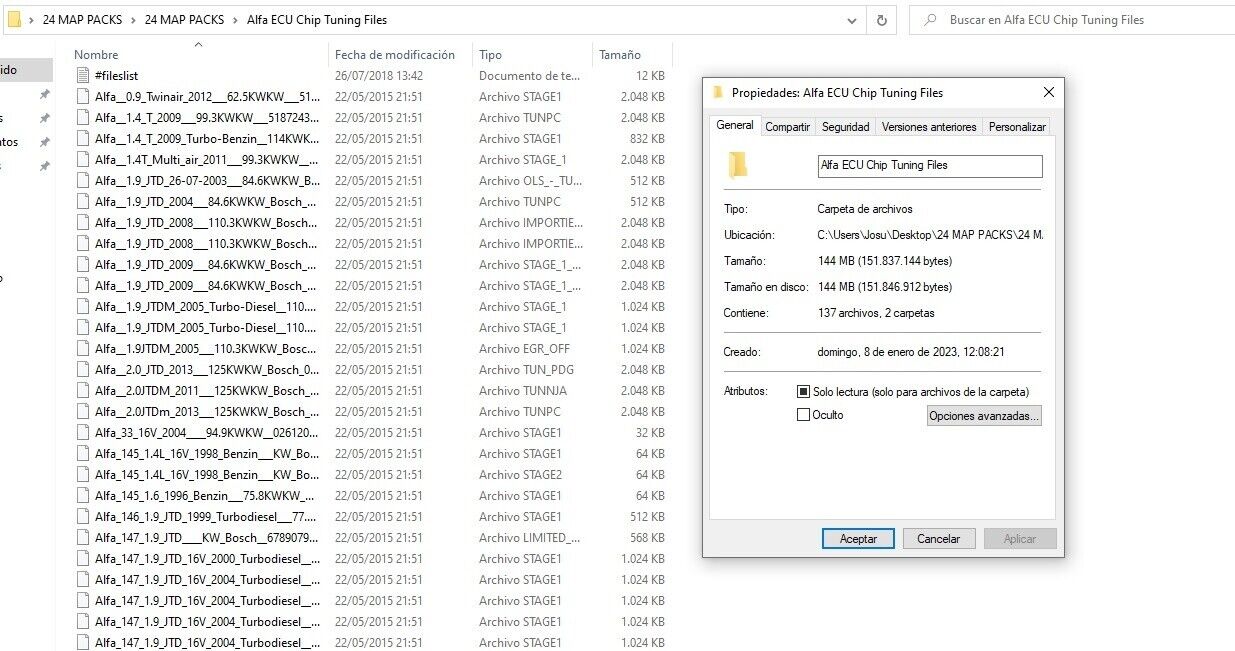
Task: Click the file icon of Alfa__1.9JTDM_2005 EGR_OFF row
Action: pos(84,349)
